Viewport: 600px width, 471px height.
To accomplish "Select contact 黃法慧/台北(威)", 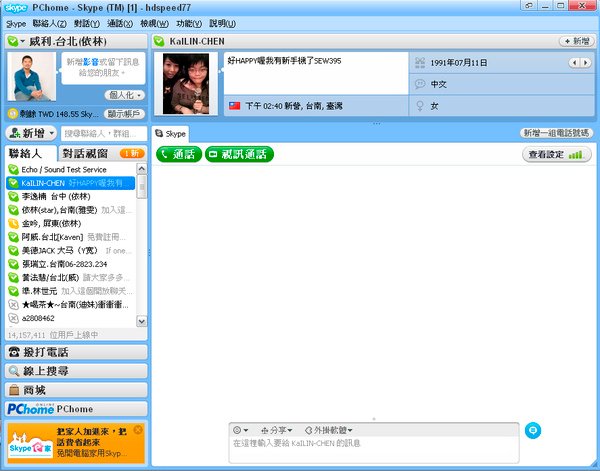I will (71, 277).
